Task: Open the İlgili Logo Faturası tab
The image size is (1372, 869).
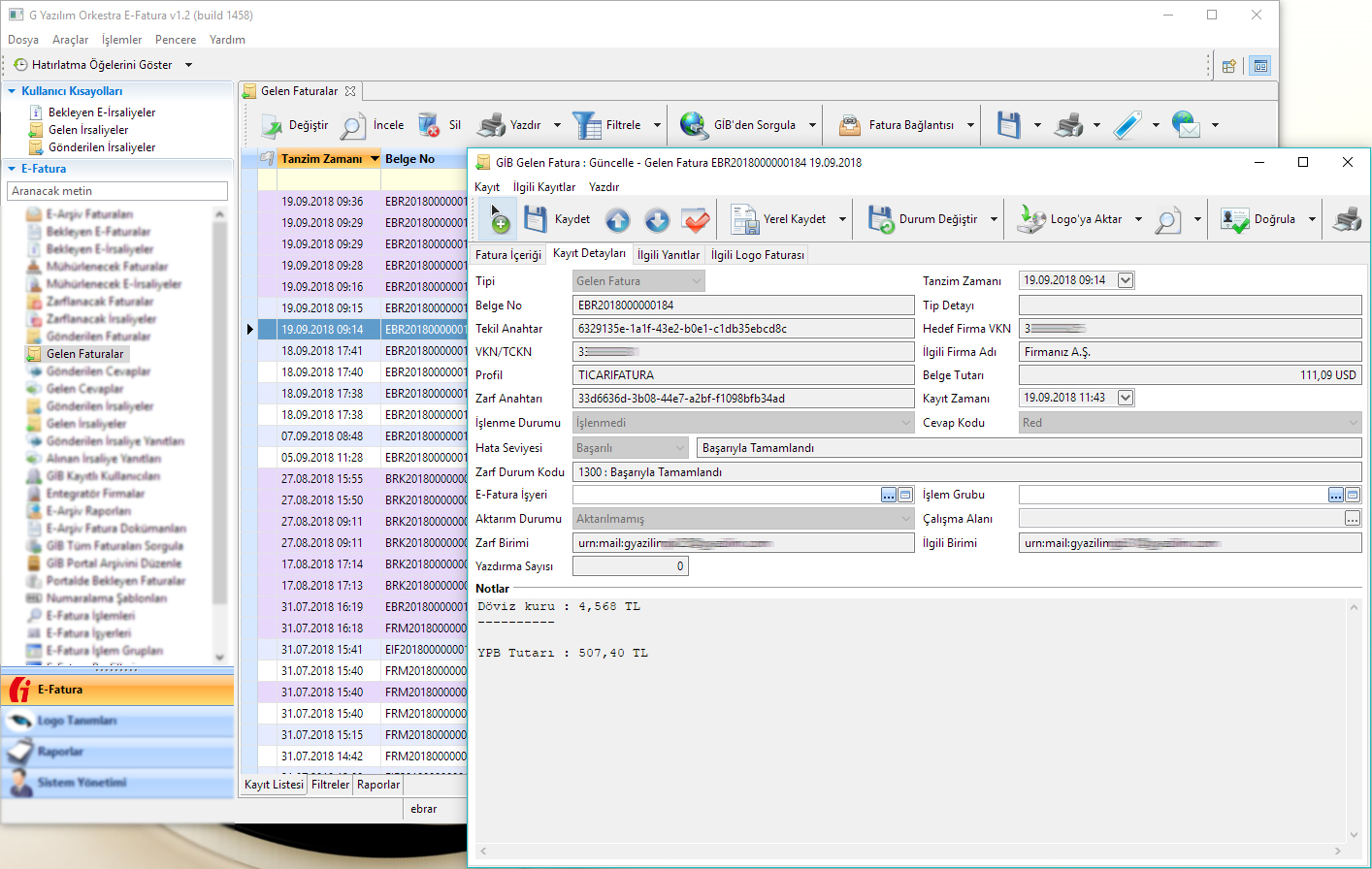Action: point(757,255)
